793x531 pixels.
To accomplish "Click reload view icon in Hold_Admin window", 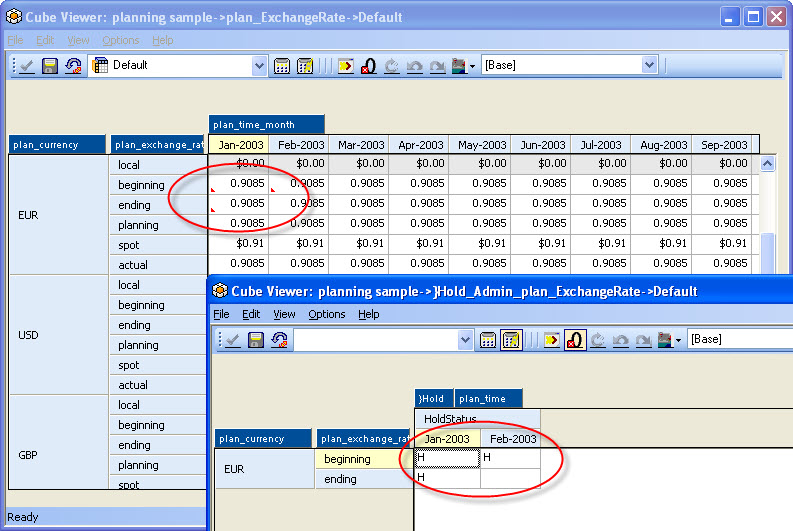I will click(x=279, y=340).
